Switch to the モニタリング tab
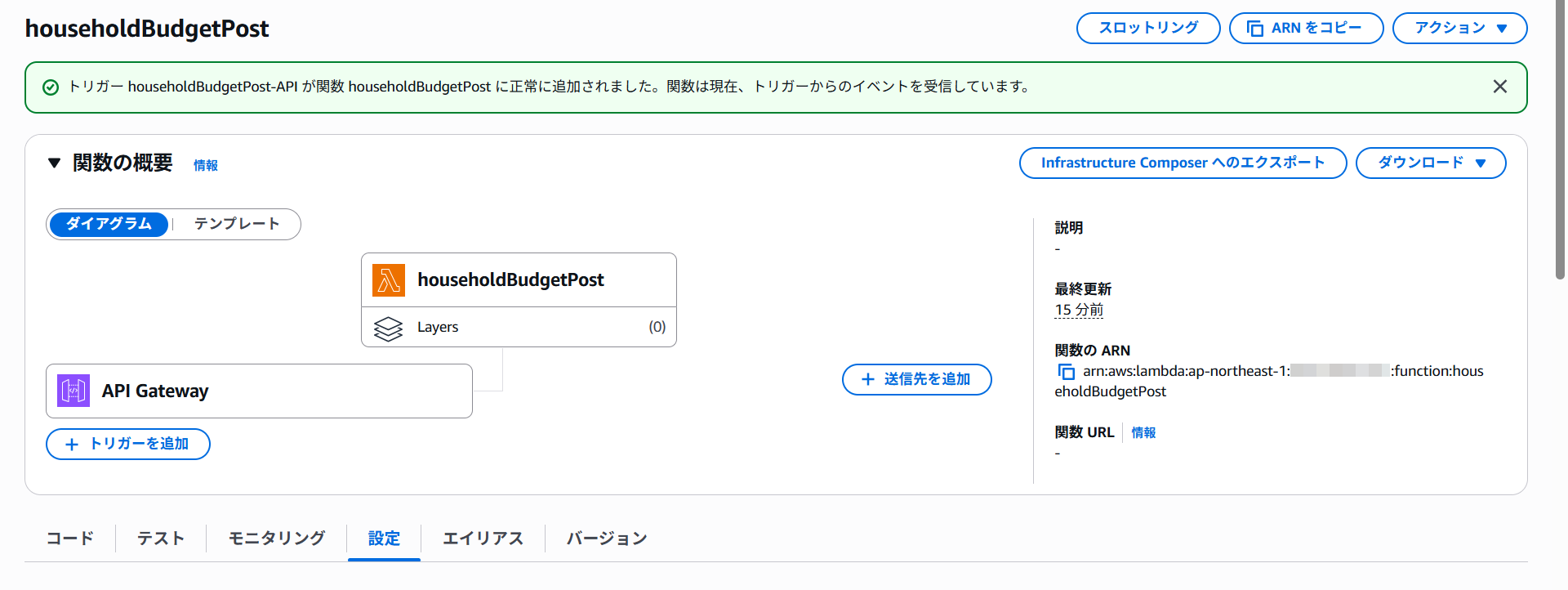1568x590 pixels. (x=276, y=539)
